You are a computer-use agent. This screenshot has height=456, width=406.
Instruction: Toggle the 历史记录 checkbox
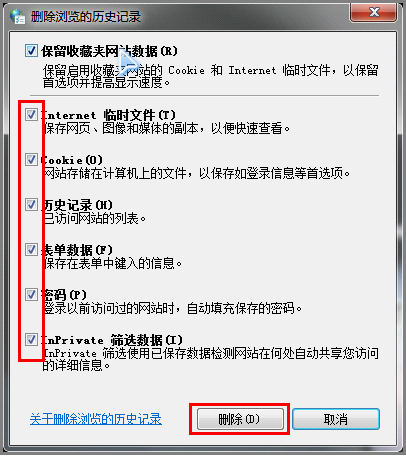31,205
